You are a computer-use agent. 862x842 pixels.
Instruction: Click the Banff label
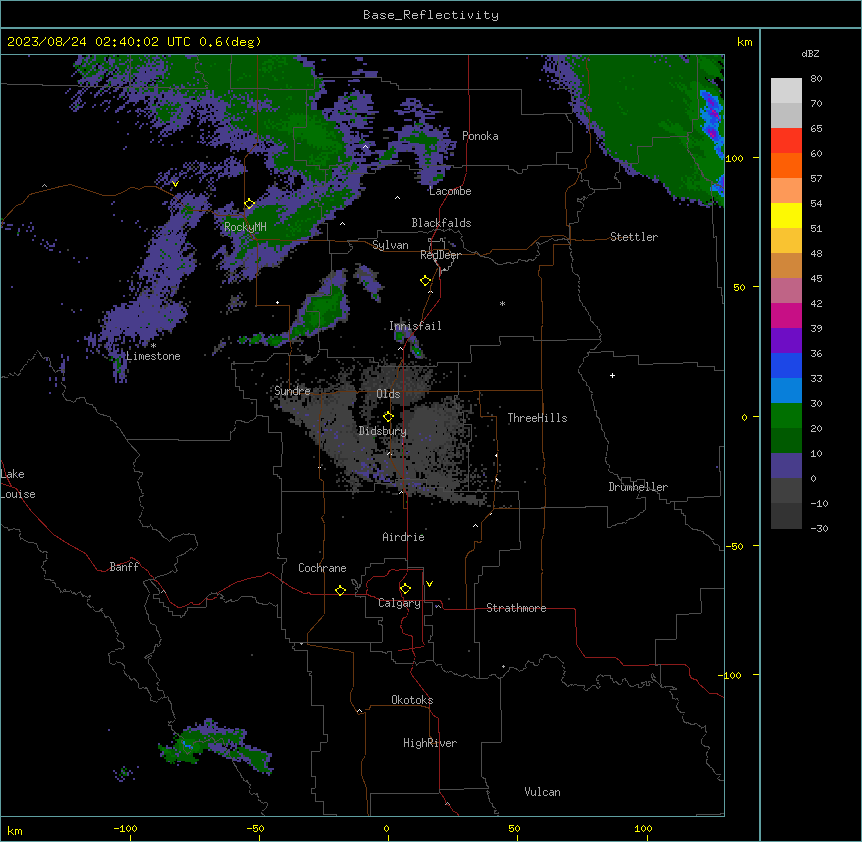coord(124,567)
